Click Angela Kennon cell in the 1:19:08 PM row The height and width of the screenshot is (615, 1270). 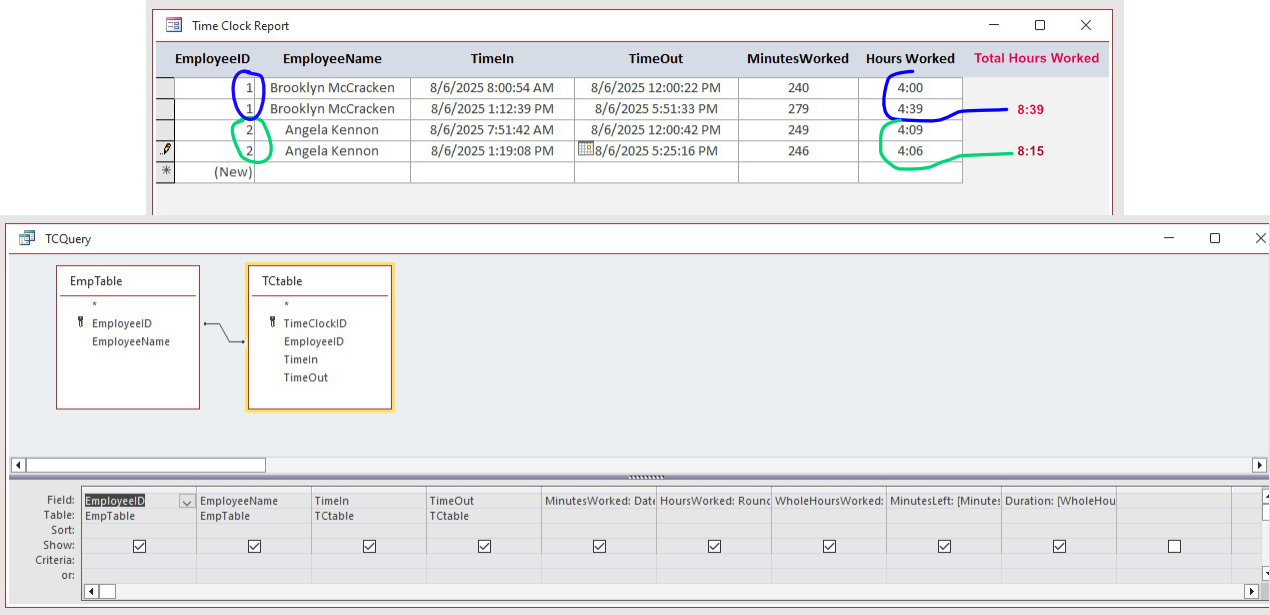tap(332, 150)
